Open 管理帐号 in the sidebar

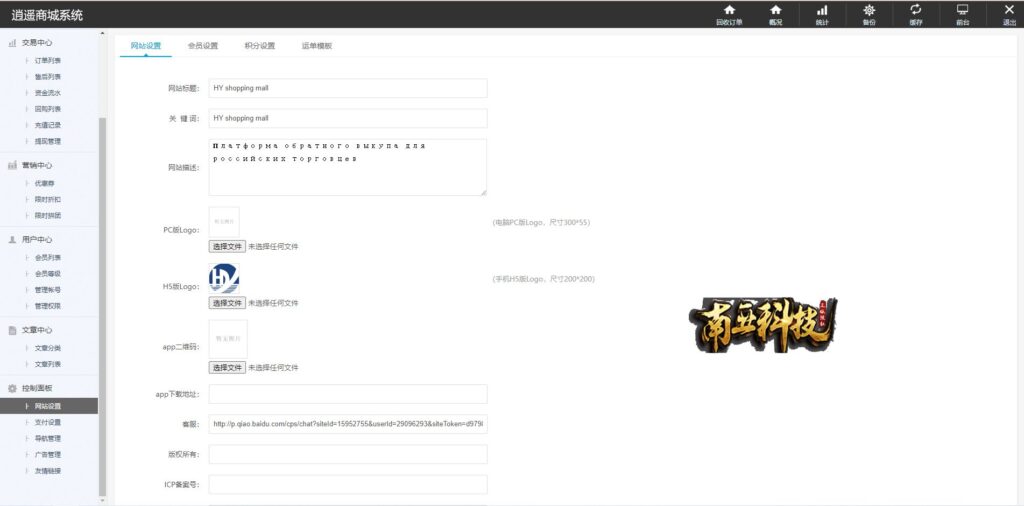[48, 290]
